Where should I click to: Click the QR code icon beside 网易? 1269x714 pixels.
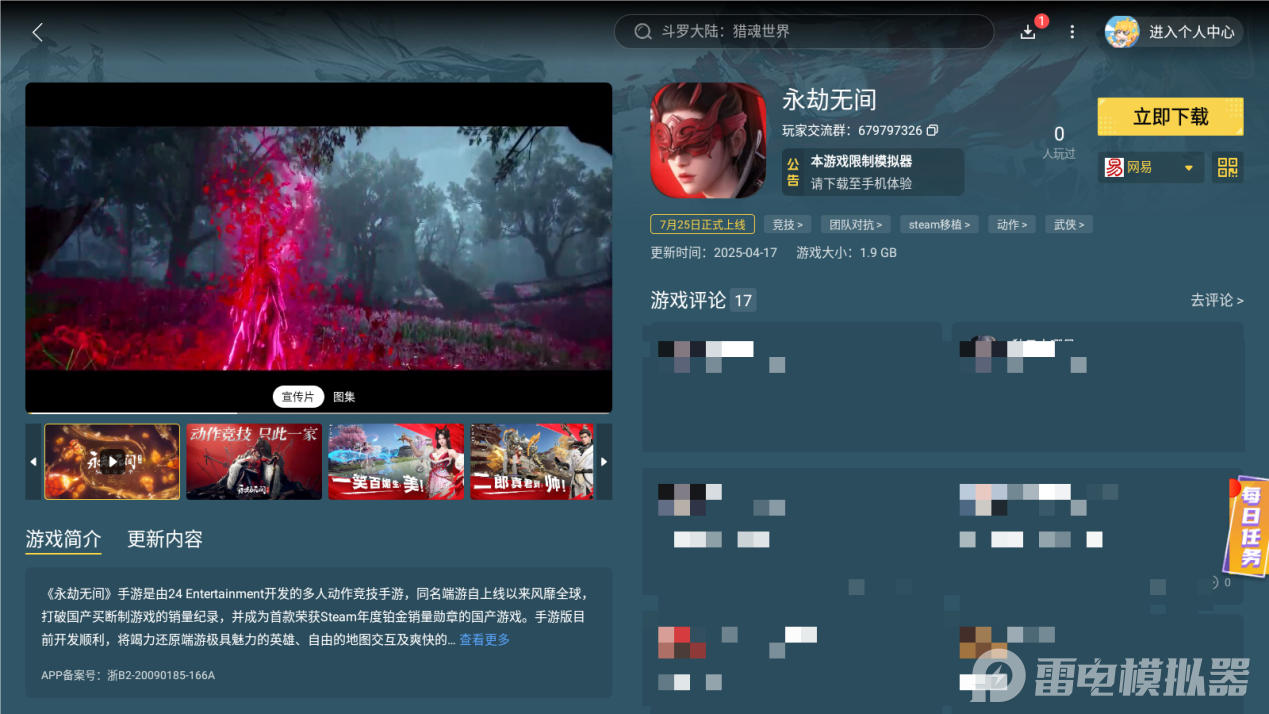tap(1227, 167)
